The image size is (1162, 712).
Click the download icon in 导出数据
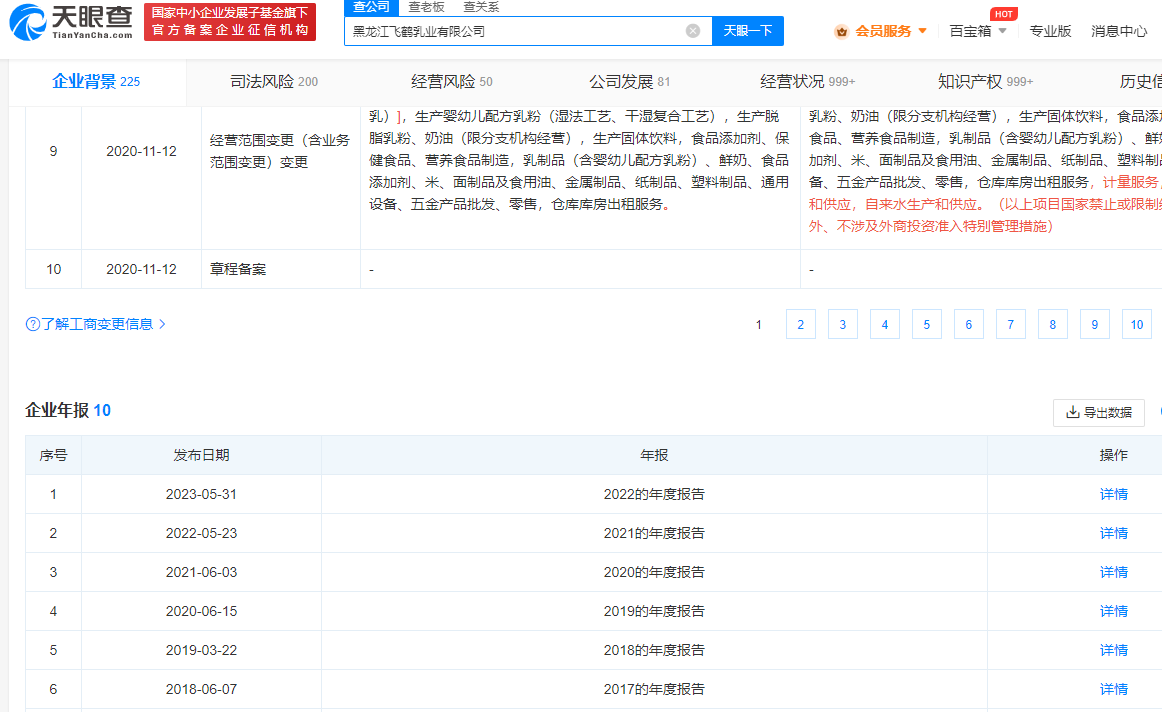coord(1072,413)
